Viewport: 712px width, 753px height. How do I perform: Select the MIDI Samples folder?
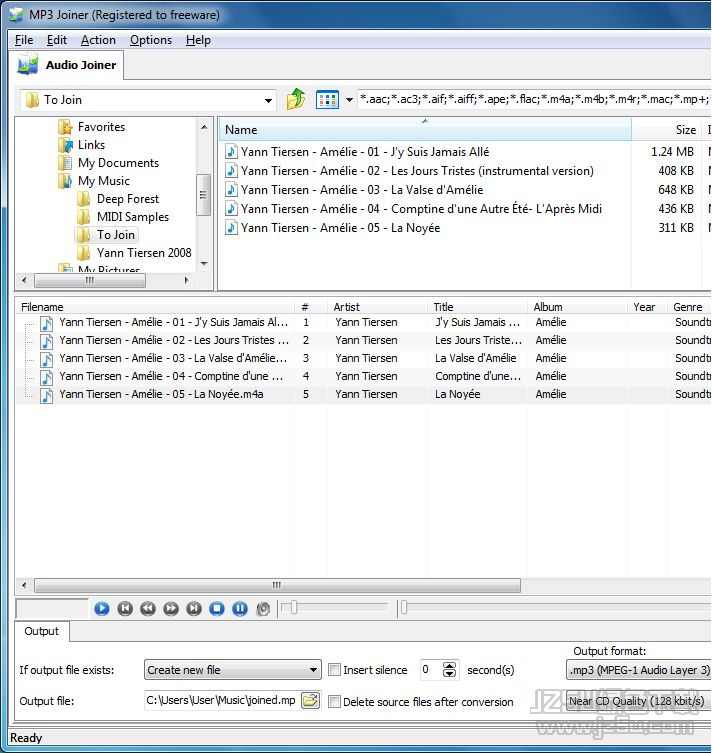pos(133,217)
